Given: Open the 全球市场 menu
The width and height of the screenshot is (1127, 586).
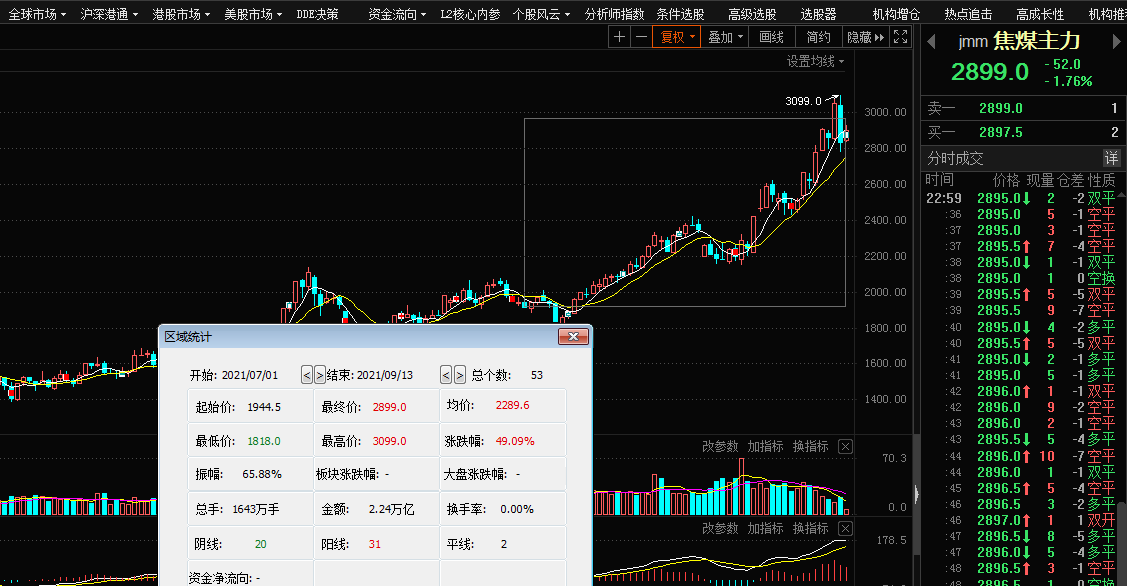Looking at the screenshot, I should pos(37,14).
